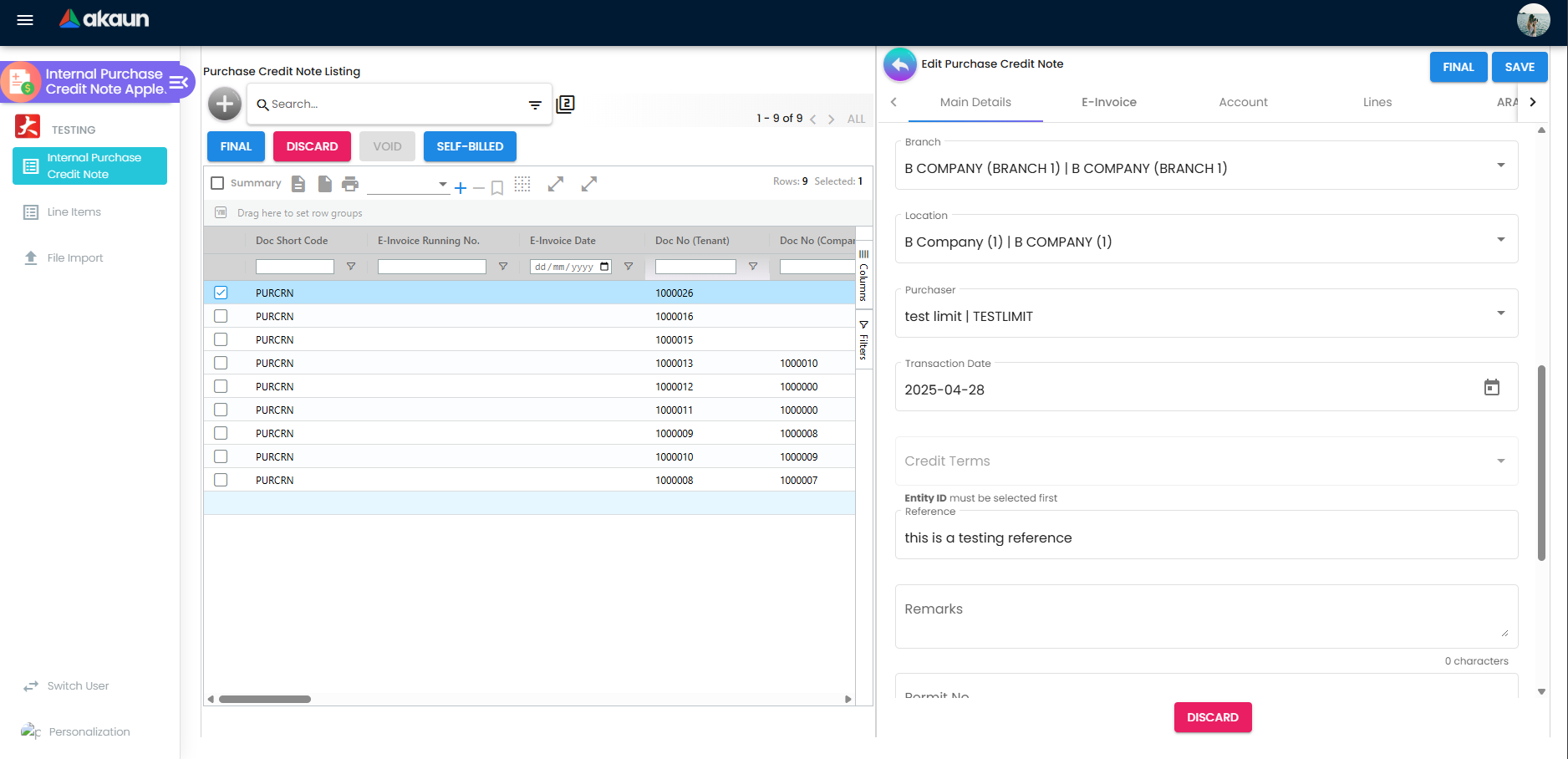Screen dimensions: 1568x759
Task: Open the saved view dropdown
Action: (x=408, y=184)
